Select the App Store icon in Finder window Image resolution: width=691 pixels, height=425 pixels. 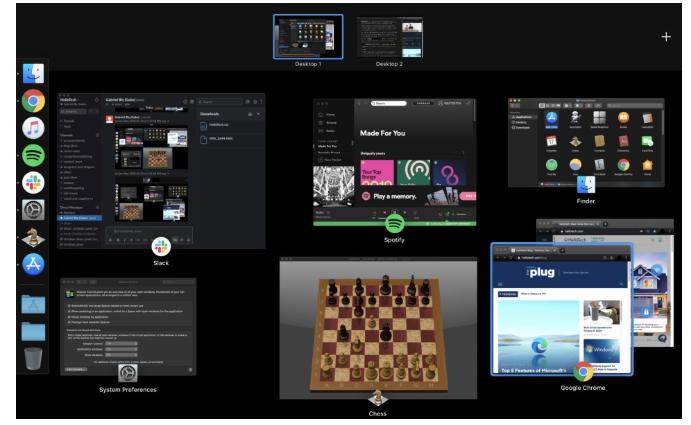[x=551, y=118]
